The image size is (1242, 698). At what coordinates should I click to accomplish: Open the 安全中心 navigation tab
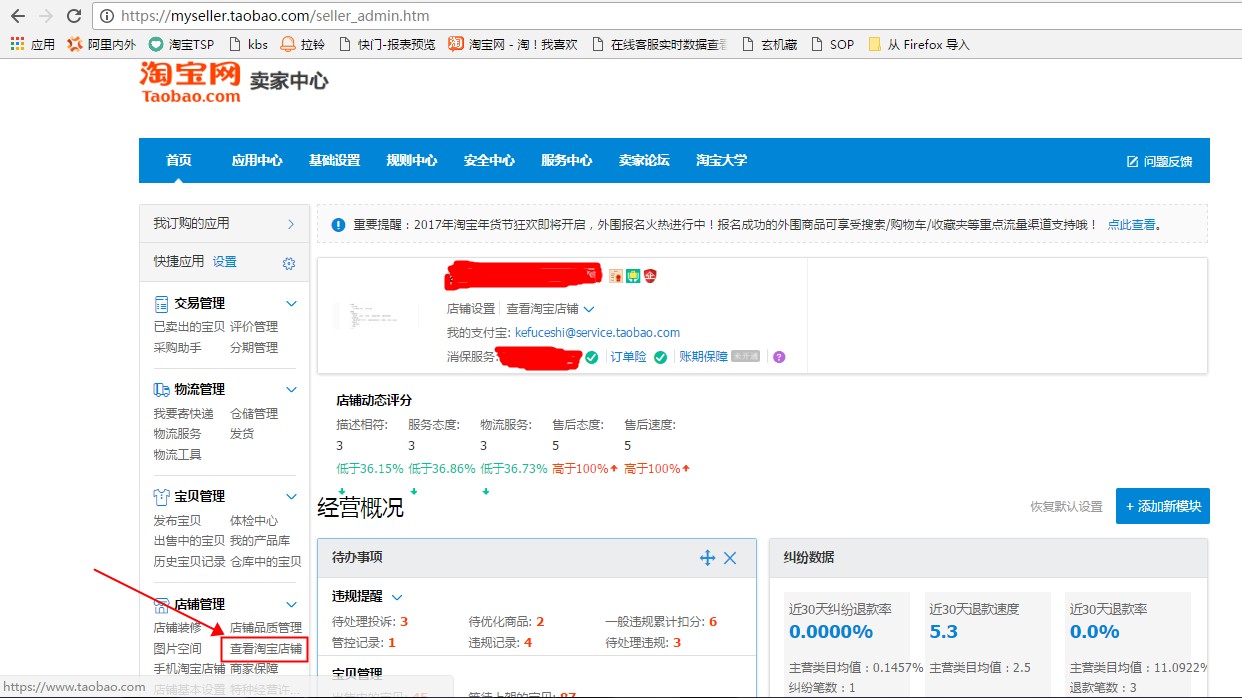(x=489, y=160)
